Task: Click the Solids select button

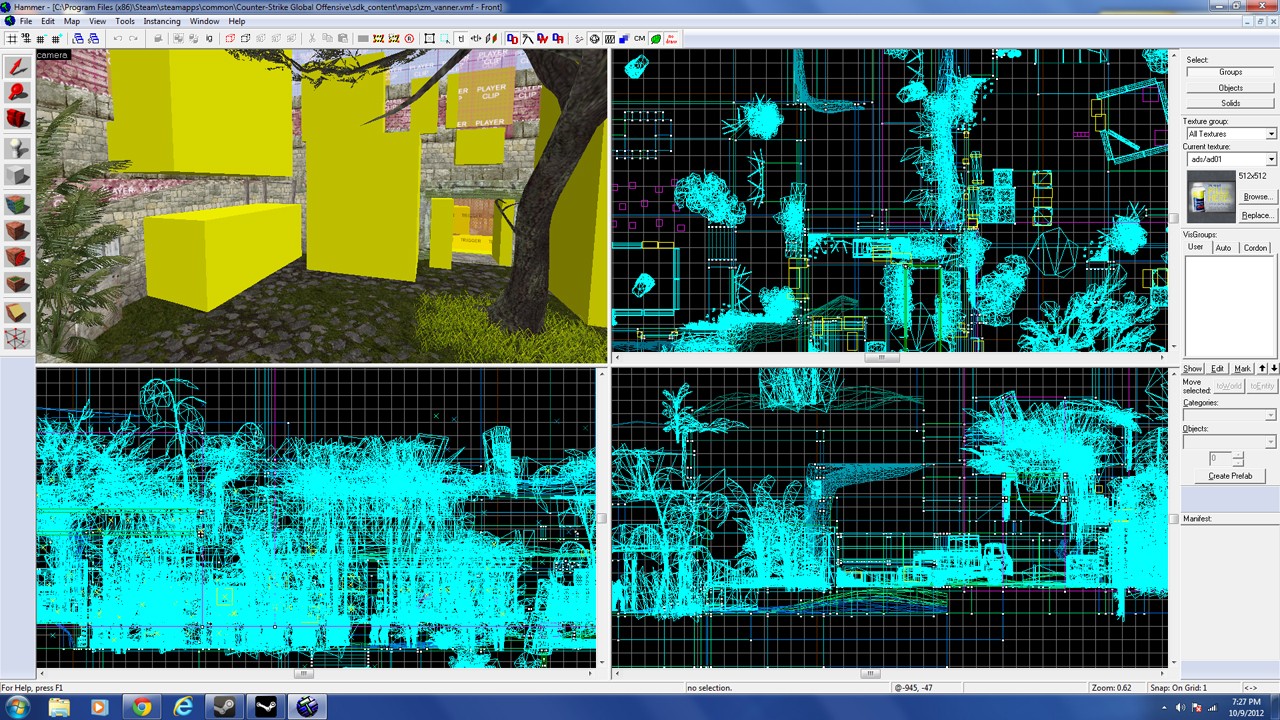Action: pyautogui.click(x=1230, y=103)
